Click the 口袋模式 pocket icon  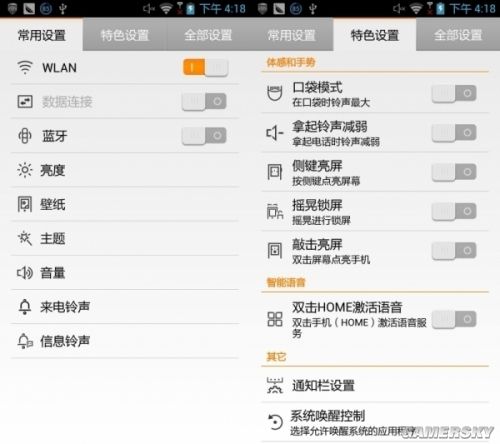click(275, 93)
